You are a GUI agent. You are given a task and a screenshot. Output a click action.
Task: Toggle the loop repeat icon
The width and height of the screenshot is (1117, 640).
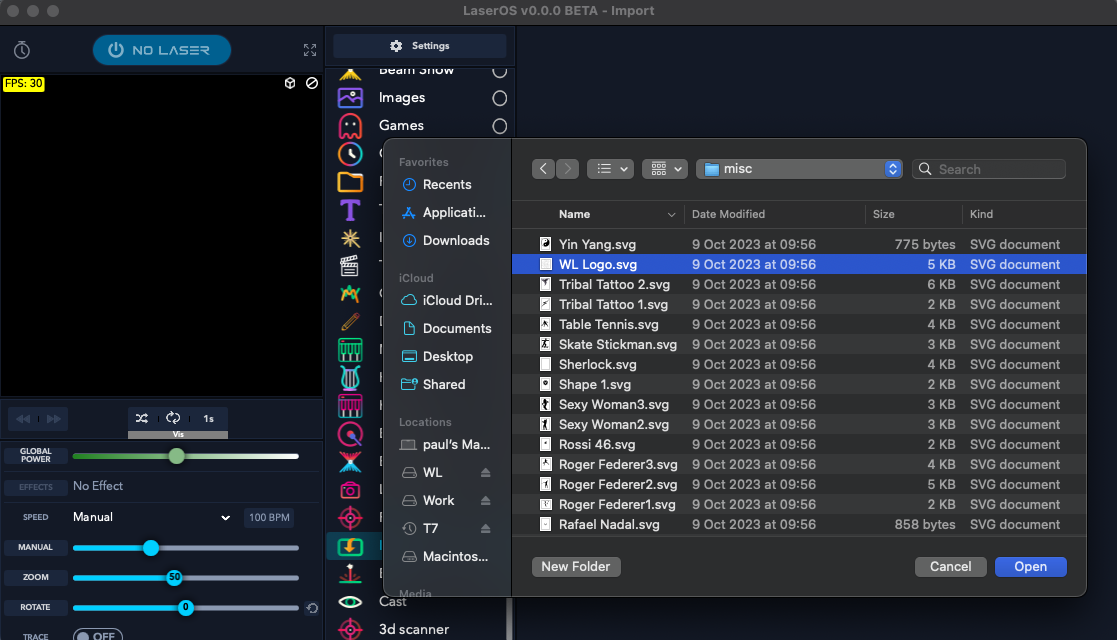coord(173,418)
